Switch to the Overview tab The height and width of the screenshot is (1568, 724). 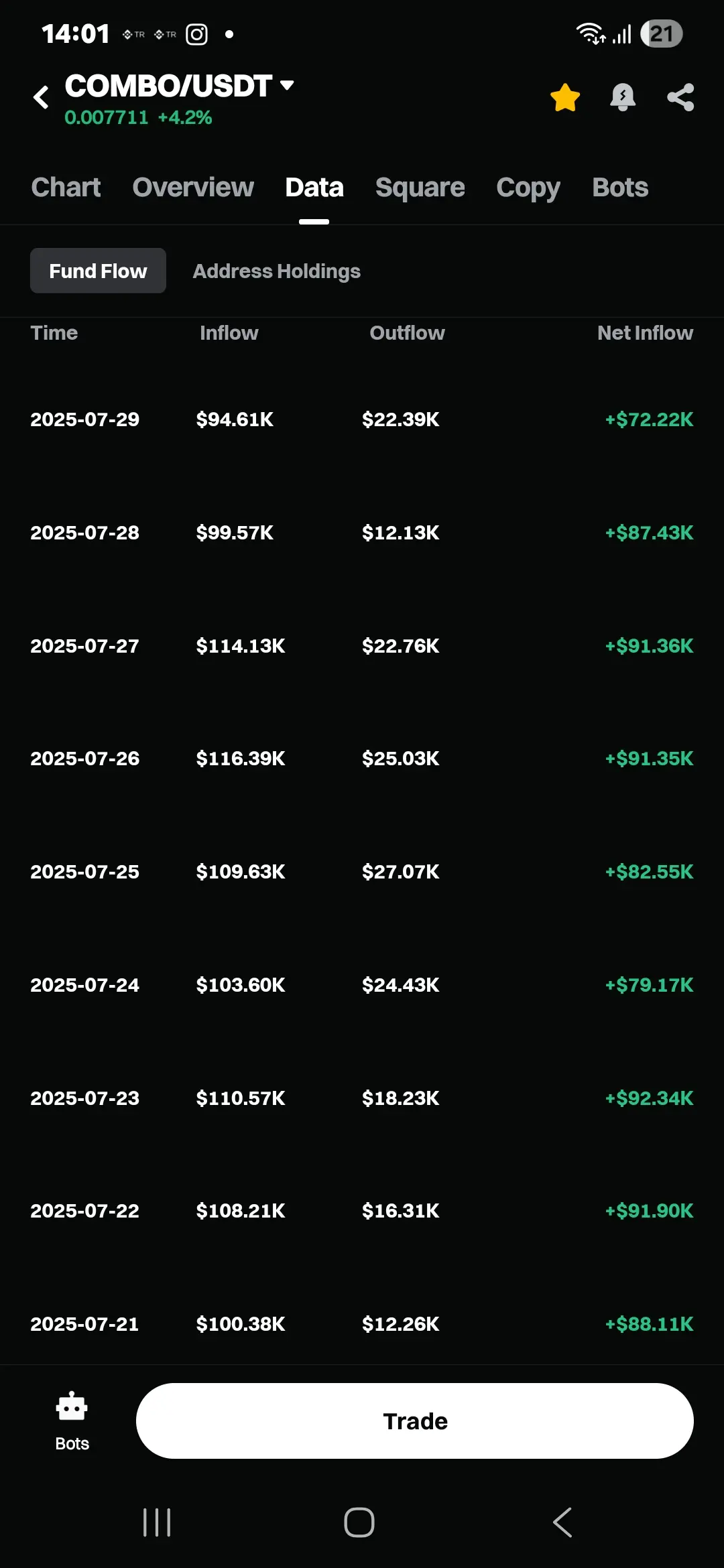tap(193, 188)
